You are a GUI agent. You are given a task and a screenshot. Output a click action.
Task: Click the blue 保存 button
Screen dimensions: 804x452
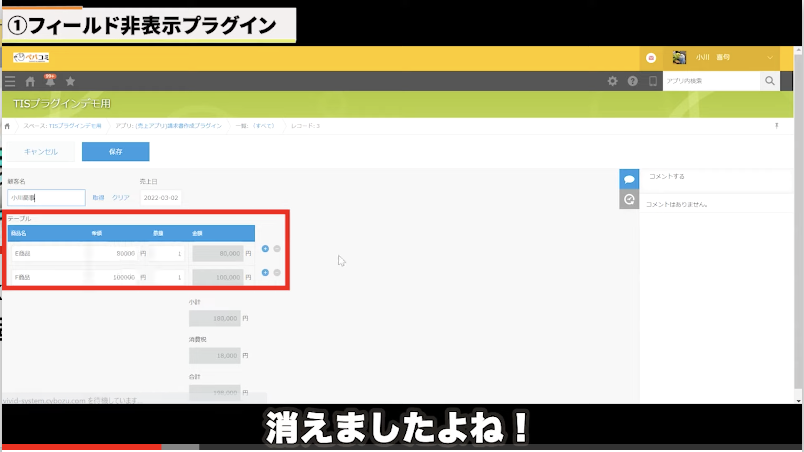(x=115, y=152)
